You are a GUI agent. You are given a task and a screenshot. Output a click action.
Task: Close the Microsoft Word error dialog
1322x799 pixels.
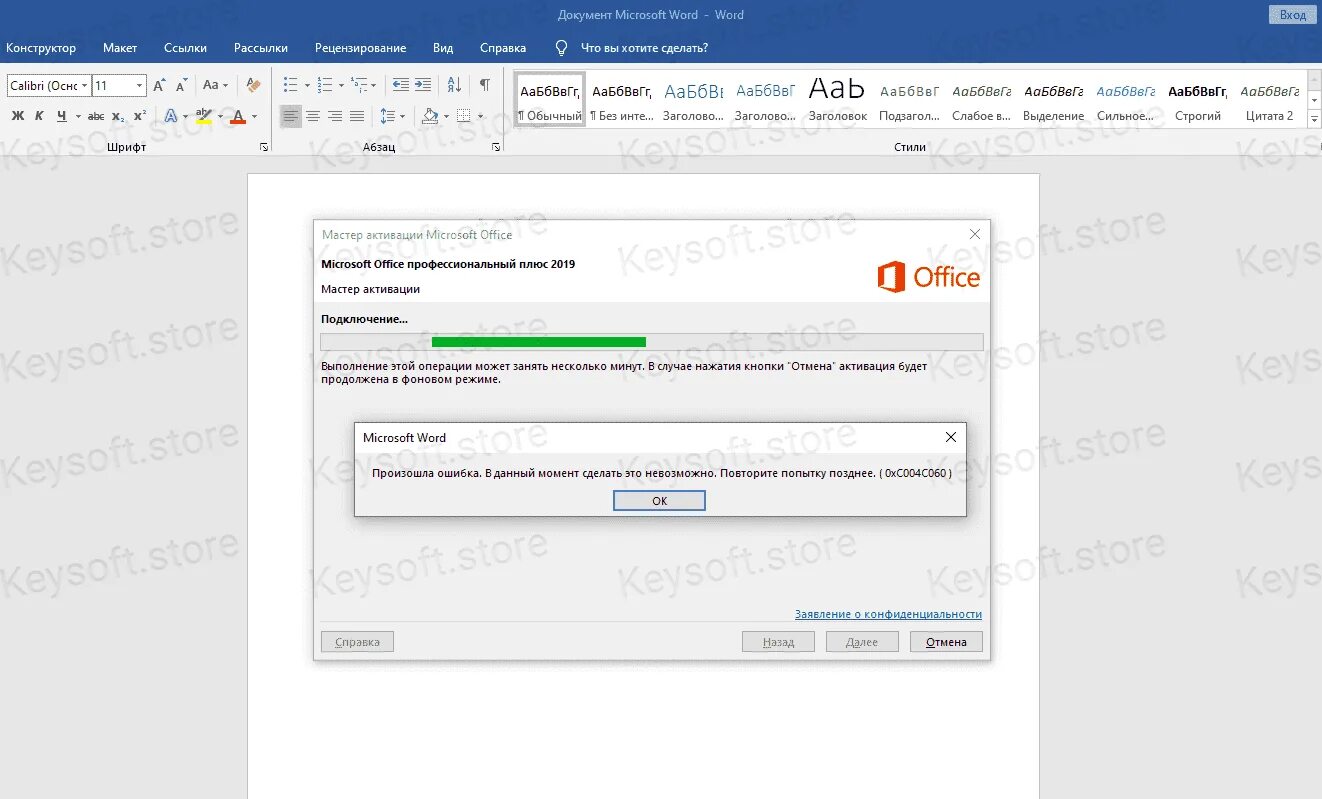point(951,437)
